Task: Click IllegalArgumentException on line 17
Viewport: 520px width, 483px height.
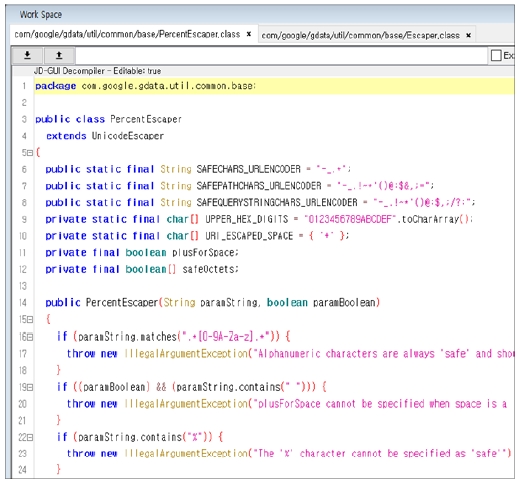Action: click(186, 354)
